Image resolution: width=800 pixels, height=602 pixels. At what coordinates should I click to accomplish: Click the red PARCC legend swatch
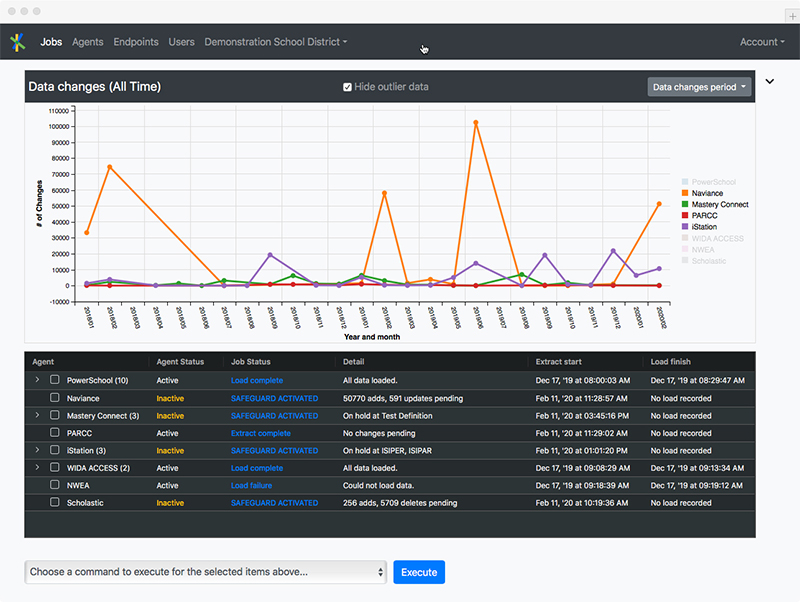pos(684,216)
